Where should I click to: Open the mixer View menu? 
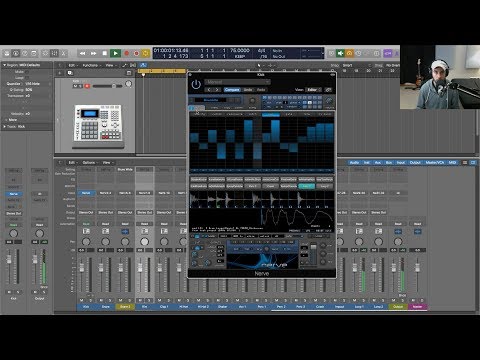[107, 162]
